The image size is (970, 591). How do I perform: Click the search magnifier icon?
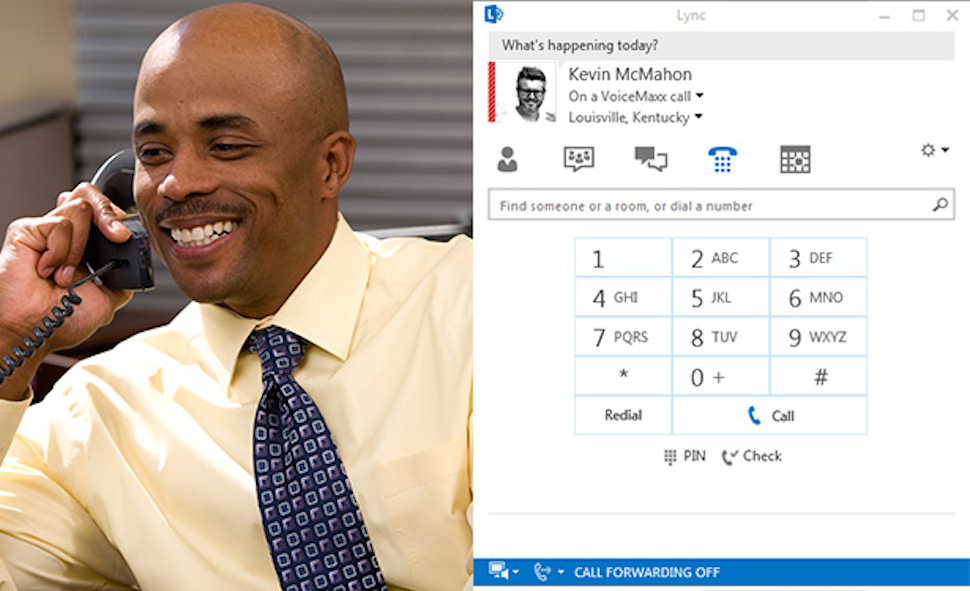[940, 204]
